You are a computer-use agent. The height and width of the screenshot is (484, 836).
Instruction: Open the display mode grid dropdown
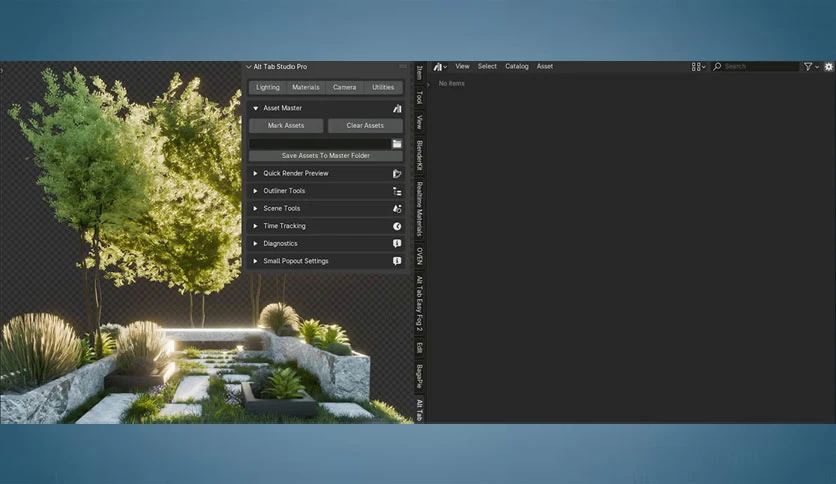(698, 67)
